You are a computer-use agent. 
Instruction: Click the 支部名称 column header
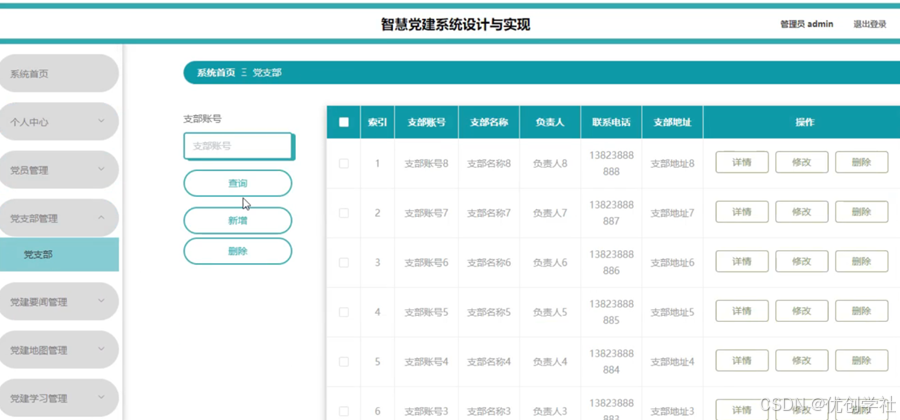click(x=489, y=122)
